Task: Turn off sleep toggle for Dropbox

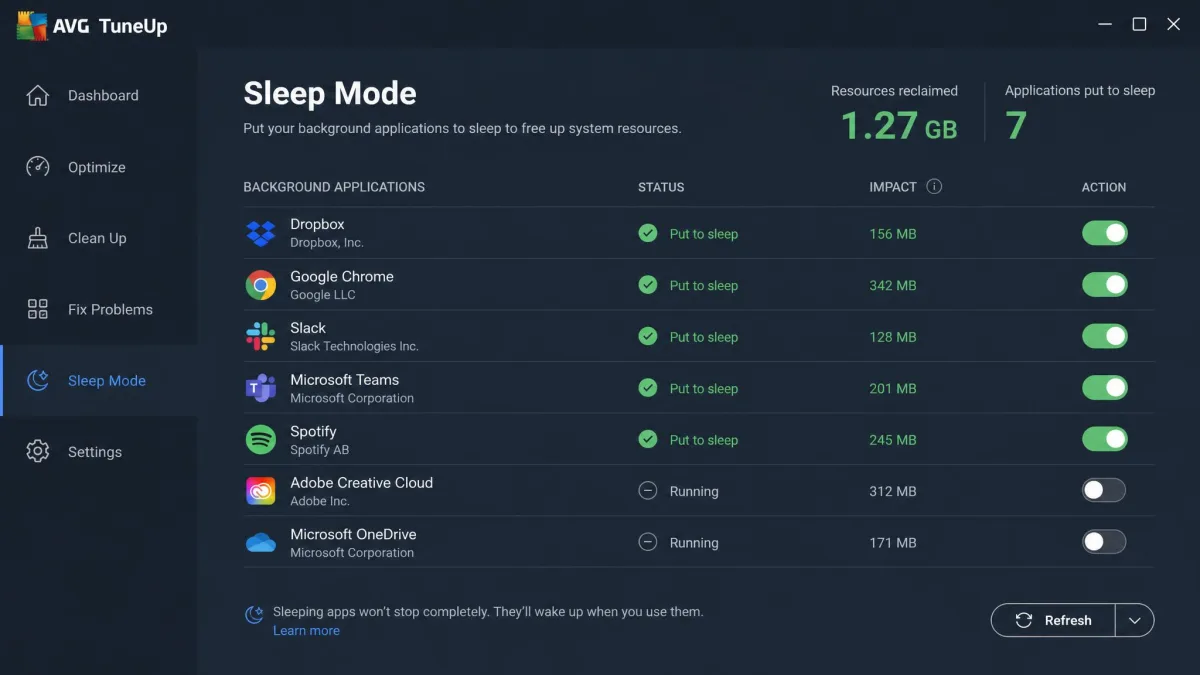Action: coord(1104,233)
